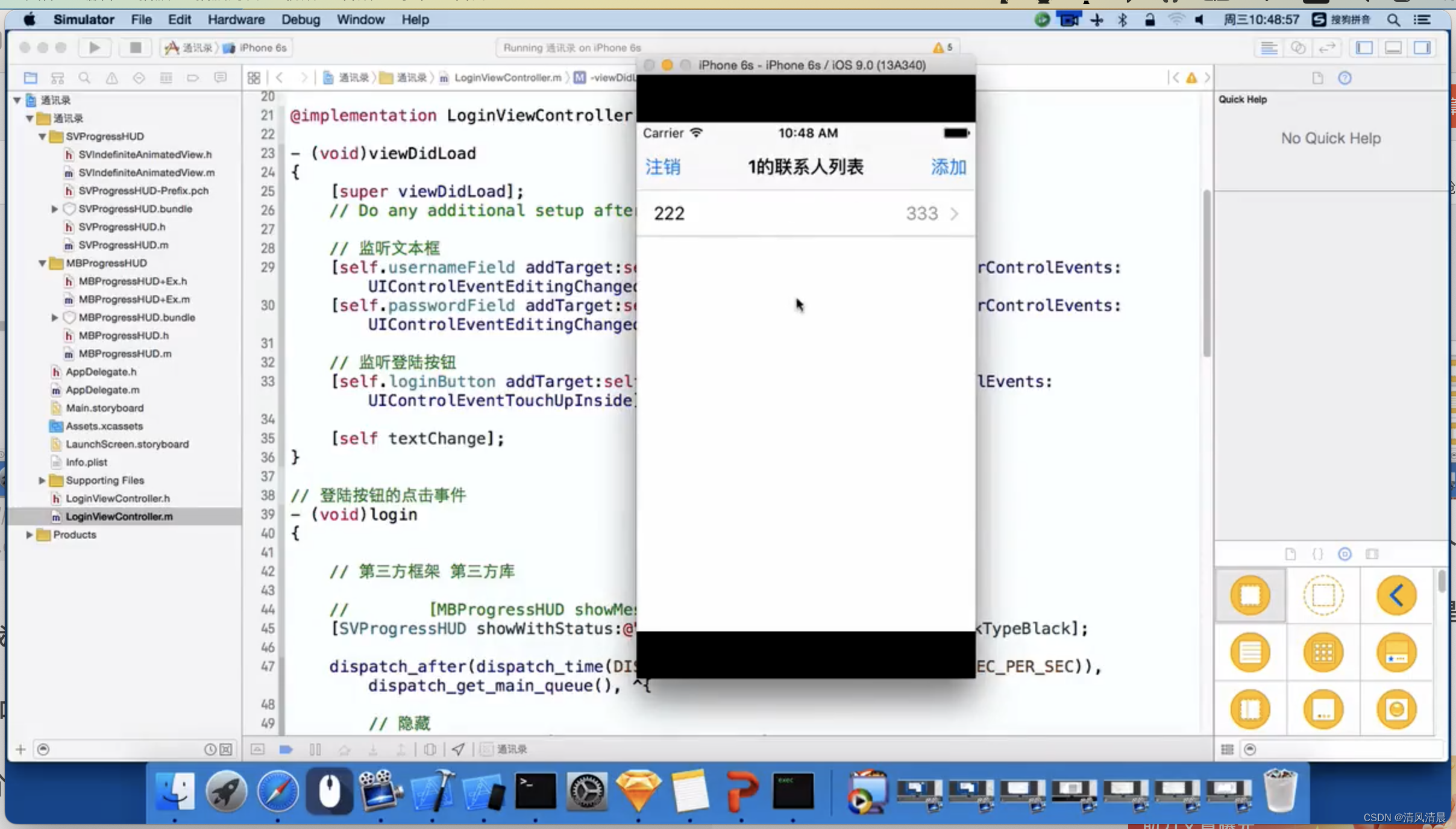Viewport: 1456px width, 829px height.
Task: Expand the Products group
Action: point(29,535)
